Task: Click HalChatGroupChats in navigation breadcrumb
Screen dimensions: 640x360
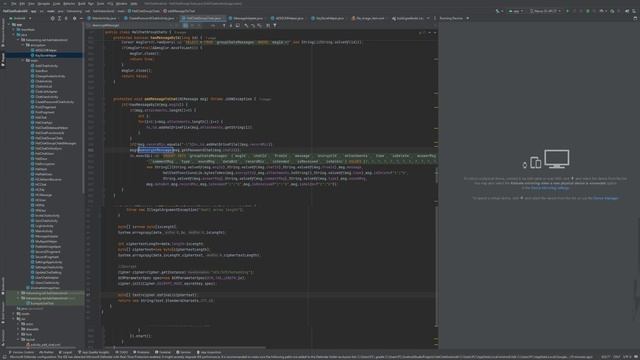Action: coord(143,11)
